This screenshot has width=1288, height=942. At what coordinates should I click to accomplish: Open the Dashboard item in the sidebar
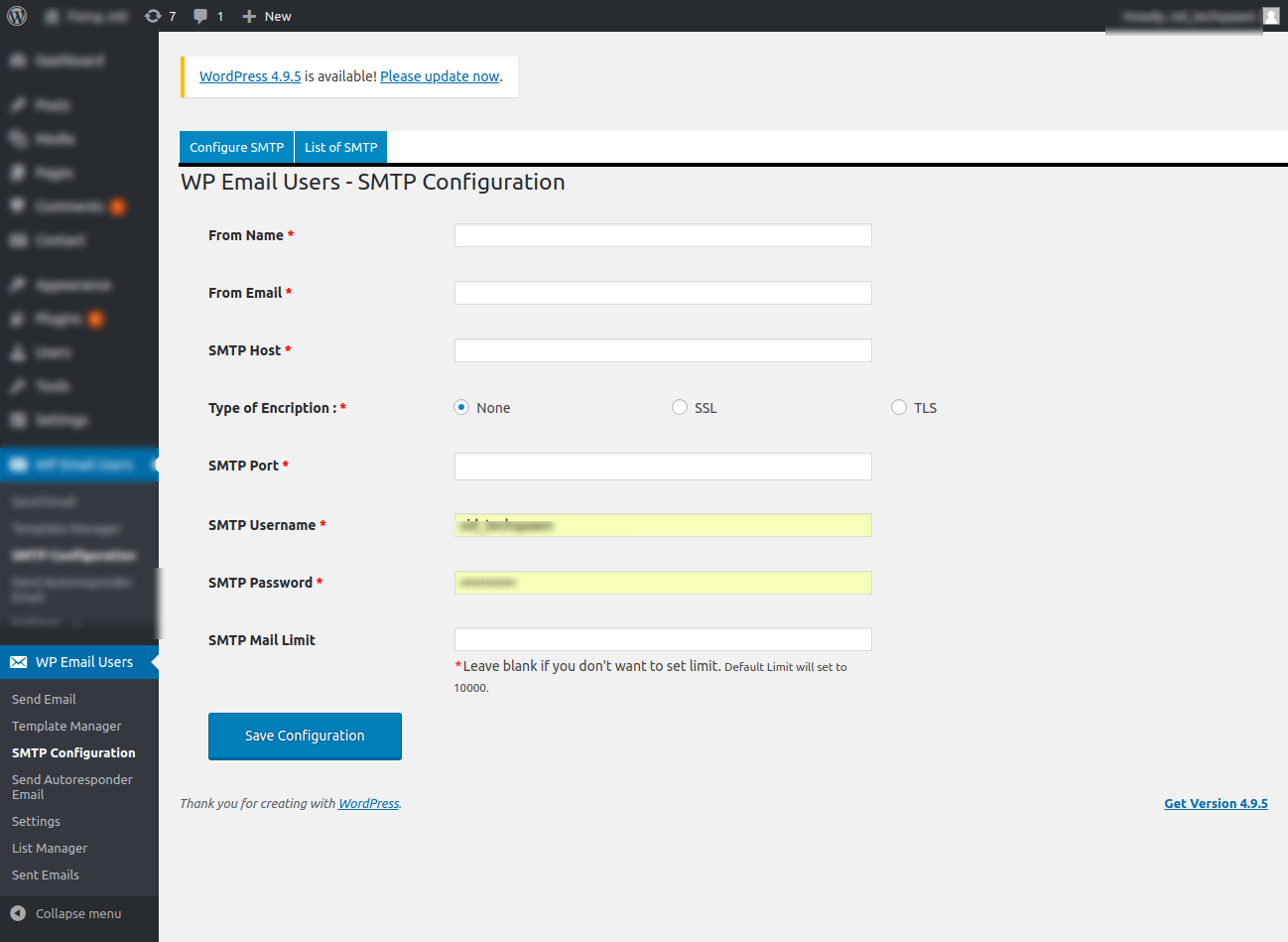79,61
